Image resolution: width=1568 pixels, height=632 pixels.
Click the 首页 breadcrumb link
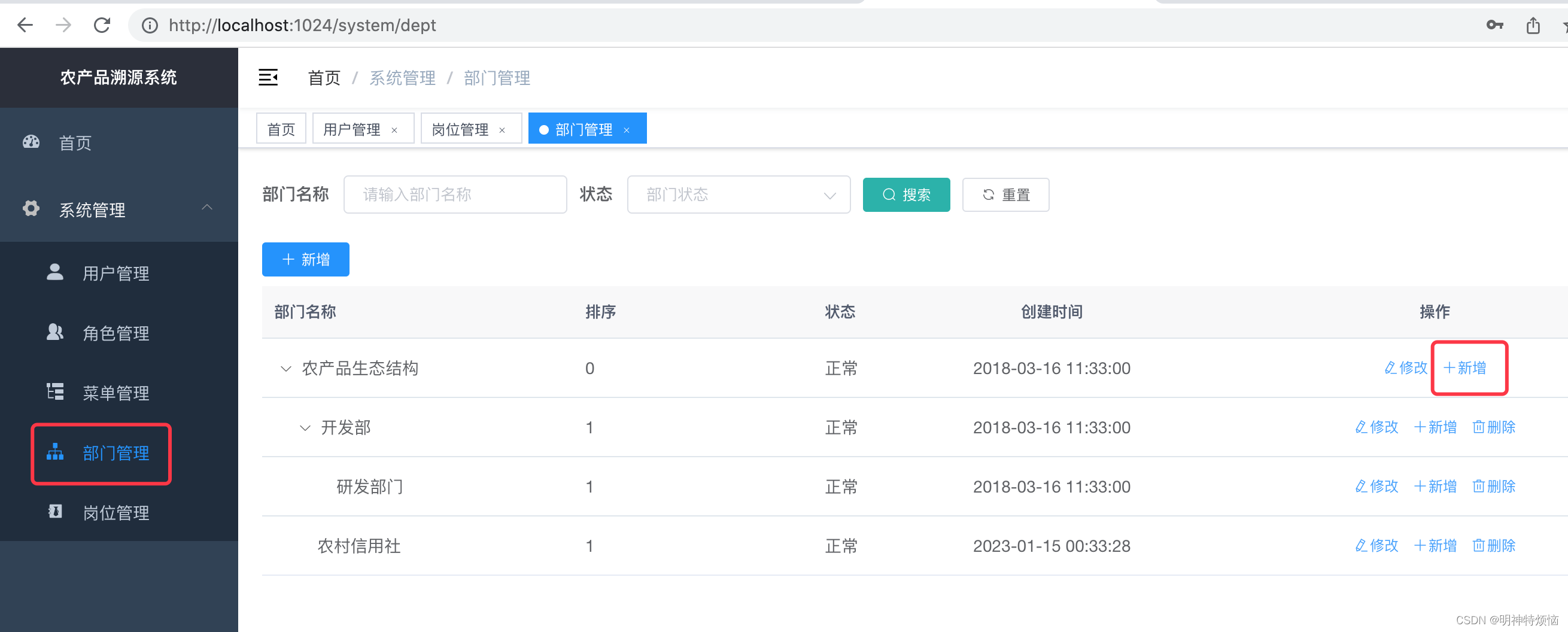(x=324, y=78)
